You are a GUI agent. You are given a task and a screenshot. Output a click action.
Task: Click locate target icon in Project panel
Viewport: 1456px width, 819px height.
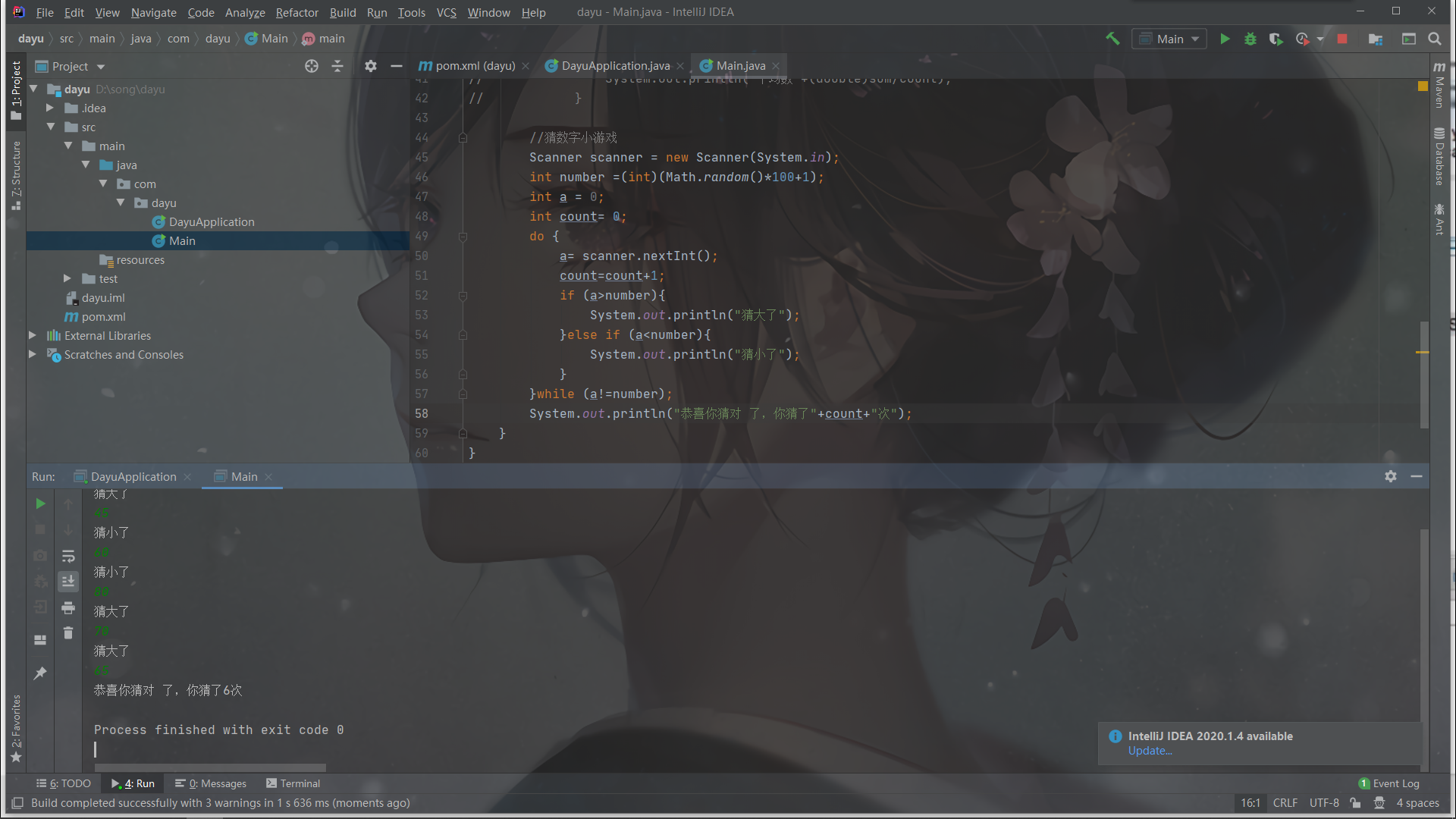311,67
